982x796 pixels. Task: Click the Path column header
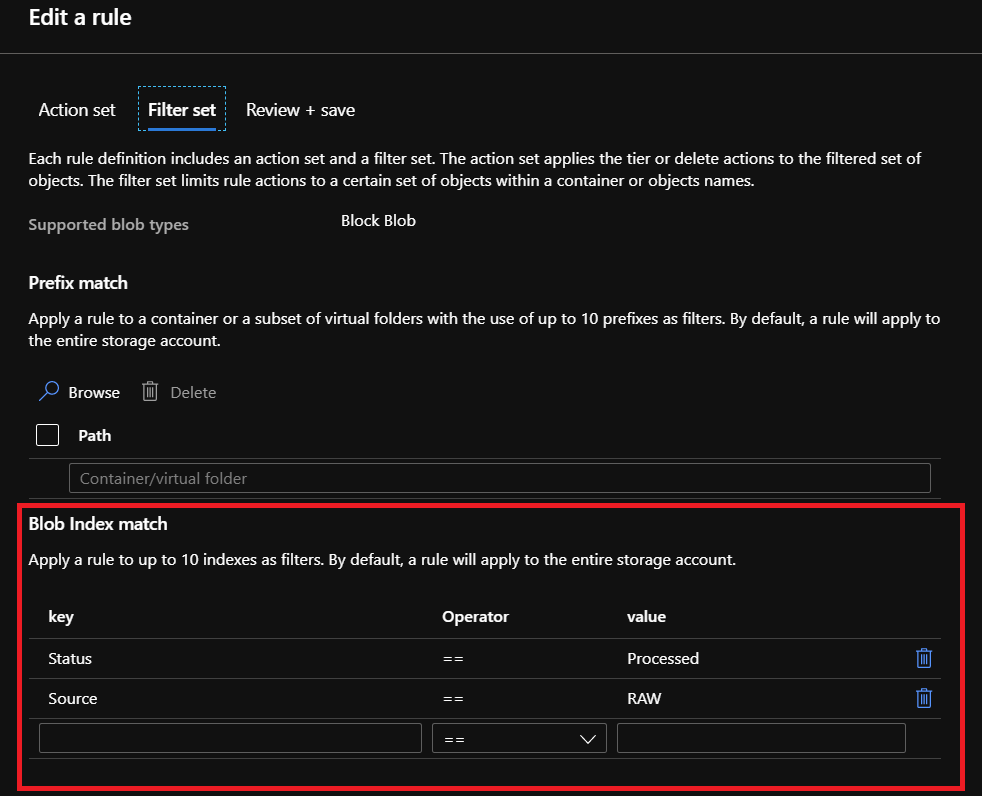coord(95,435)
